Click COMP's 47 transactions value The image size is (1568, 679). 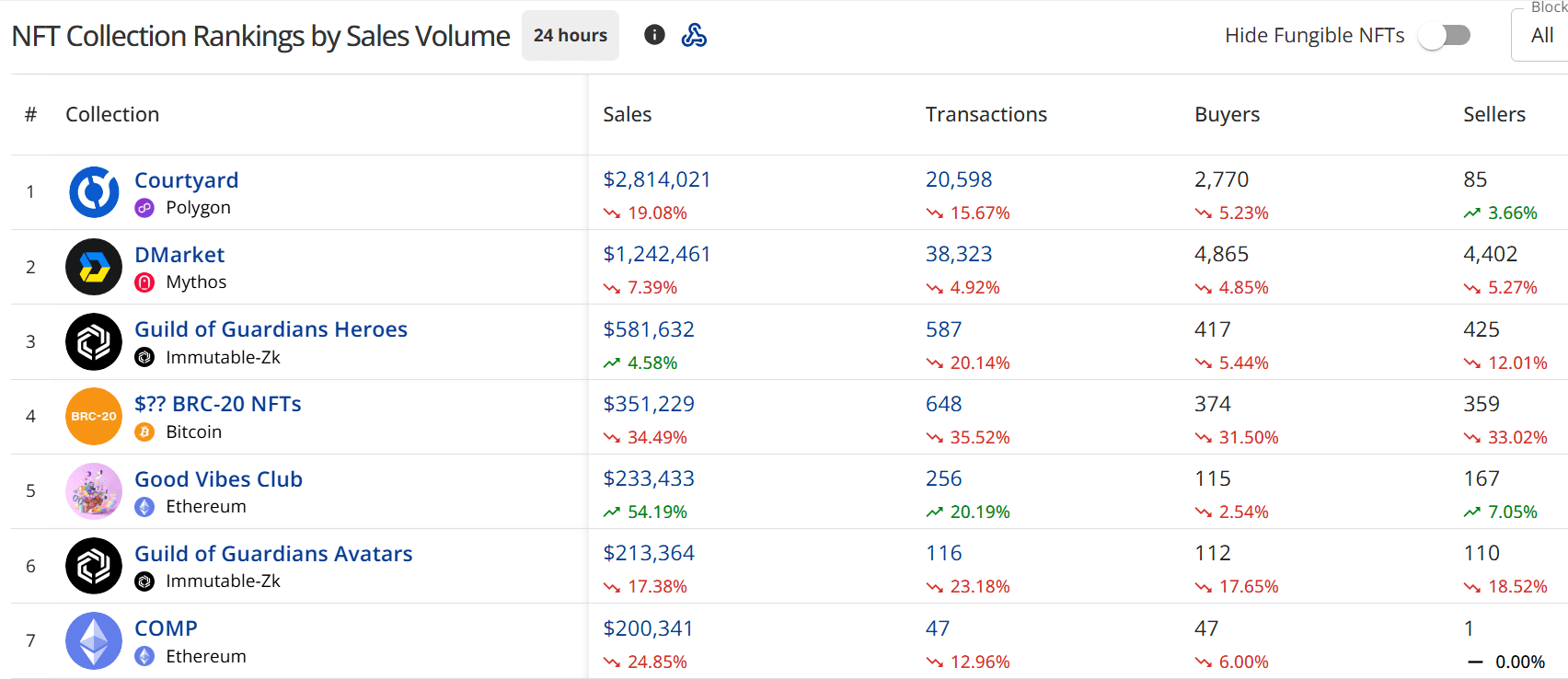938,628
